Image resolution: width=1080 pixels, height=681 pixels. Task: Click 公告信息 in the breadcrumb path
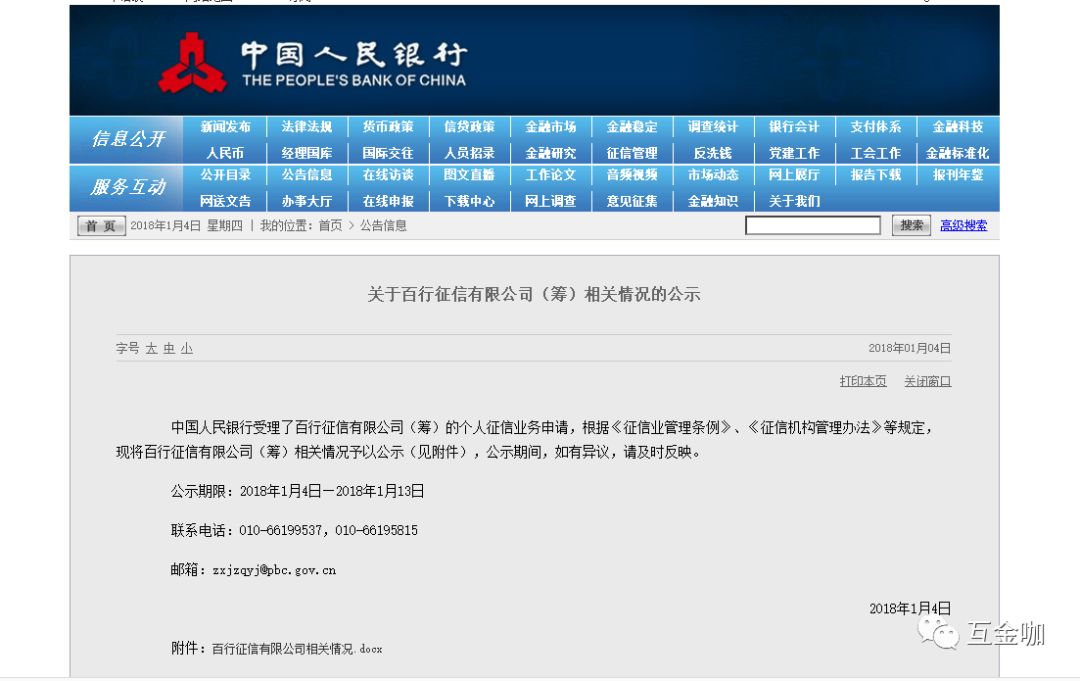(383, 225)
